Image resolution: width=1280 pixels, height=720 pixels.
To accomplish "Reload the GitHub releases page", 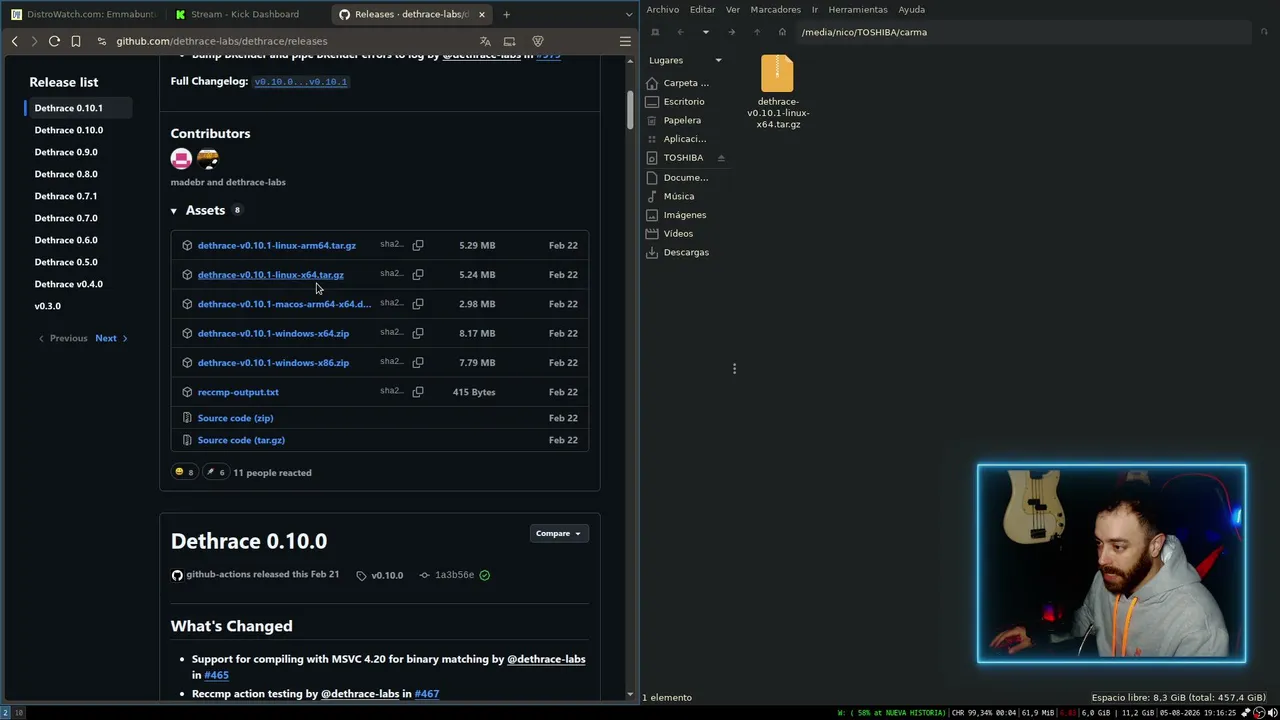I will (54, 41).
